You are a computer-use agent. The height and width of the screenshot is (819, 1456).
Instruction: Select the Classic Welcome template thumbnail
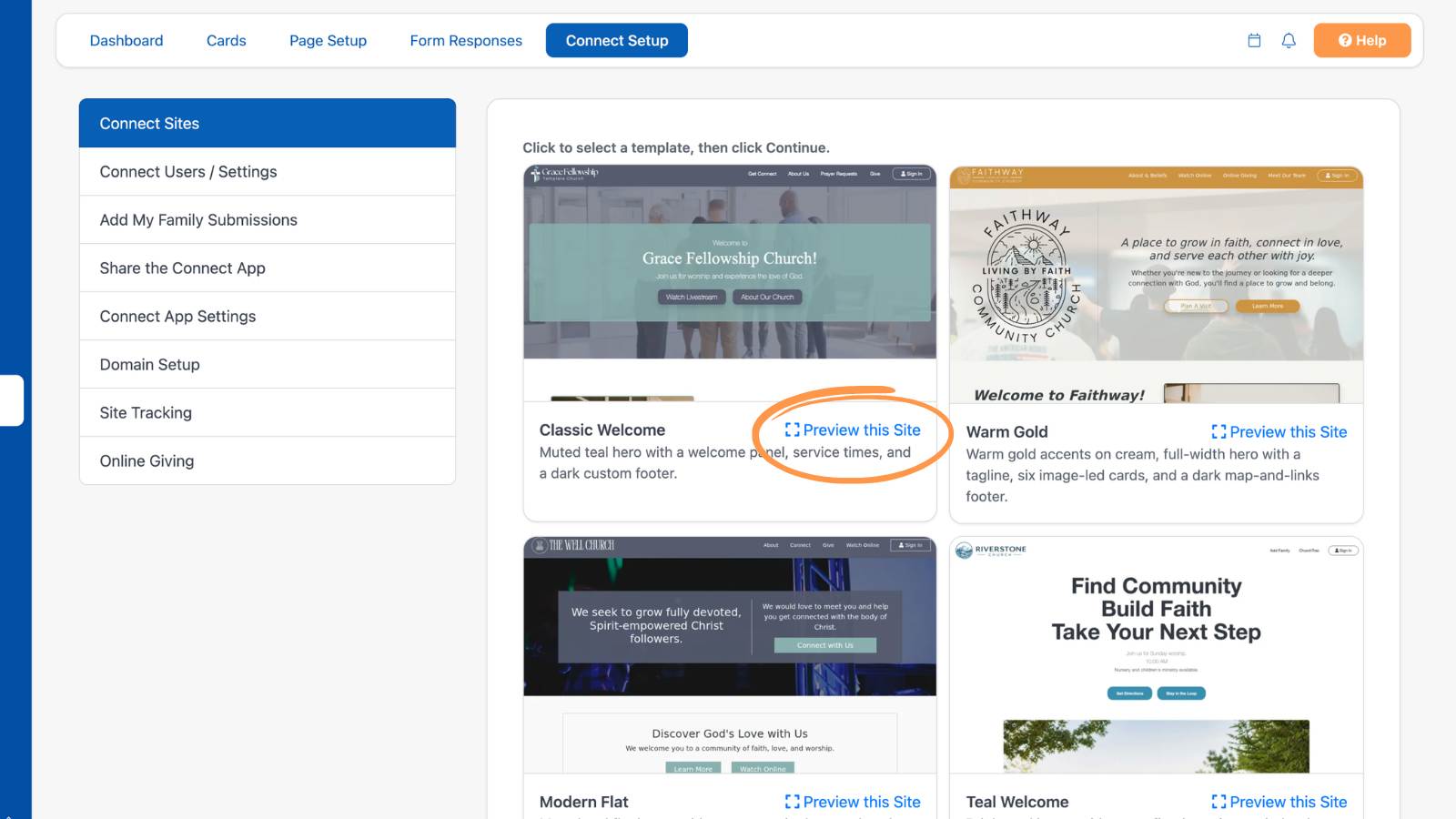[x=730, y=283]
